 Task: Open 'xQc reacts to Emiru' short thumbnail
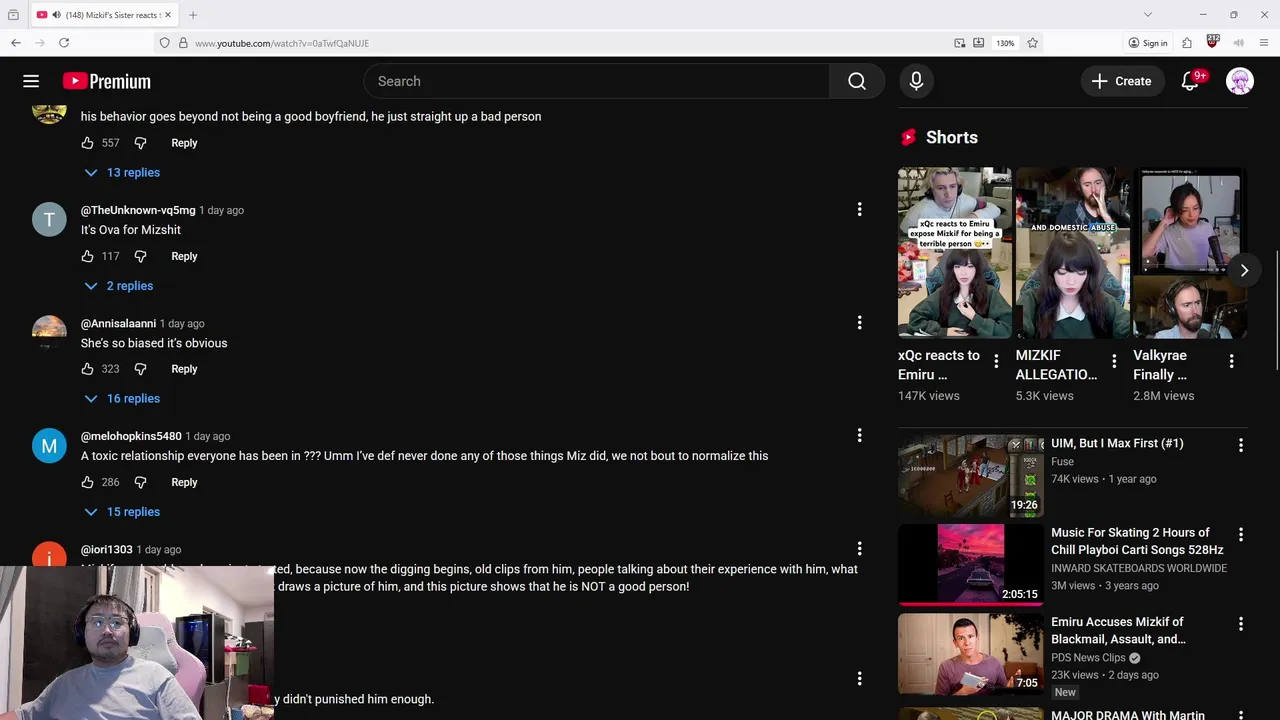pyautogui.click(x=954, y=253)
